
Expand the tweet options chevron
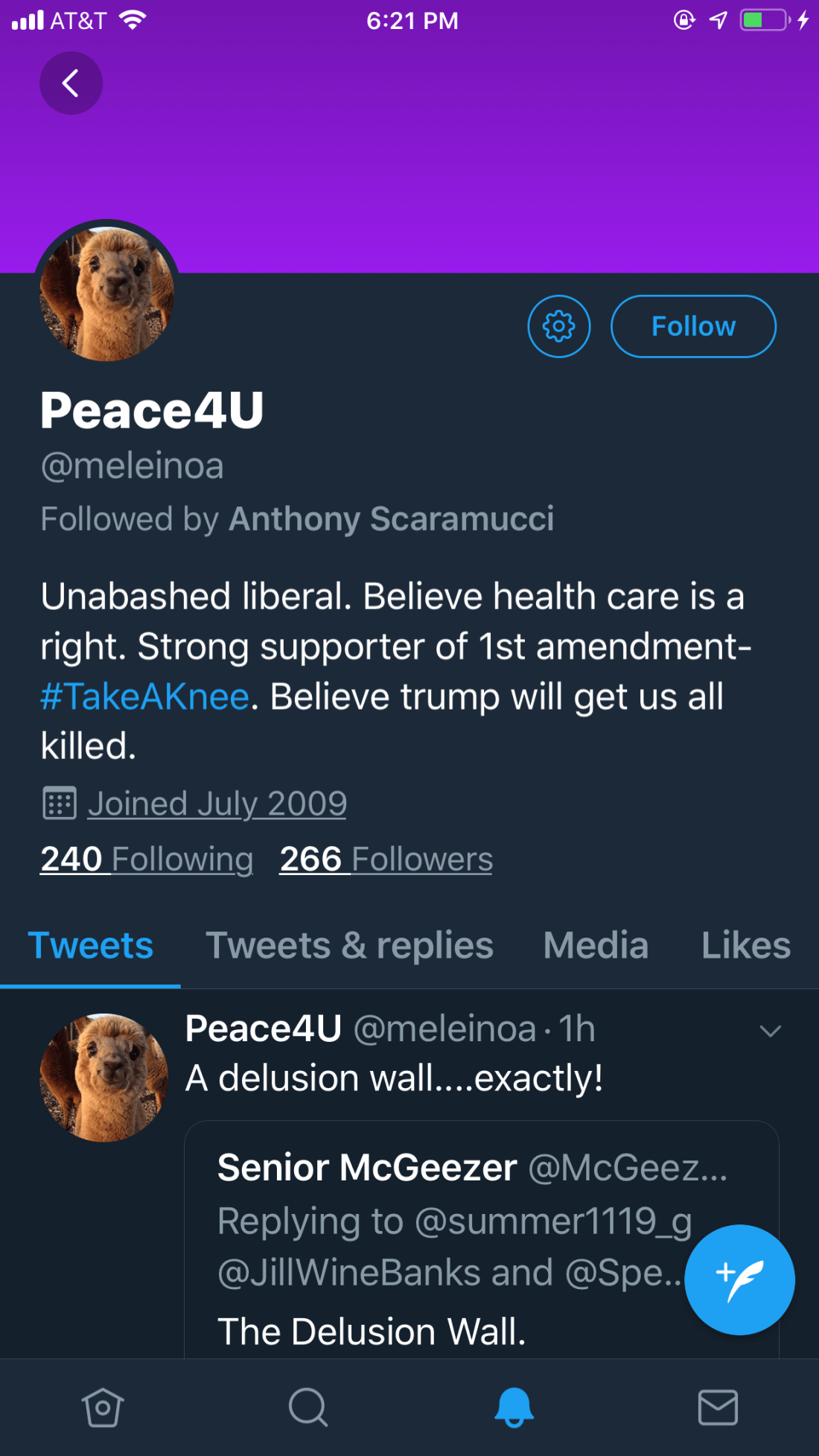click(770, 1031)
